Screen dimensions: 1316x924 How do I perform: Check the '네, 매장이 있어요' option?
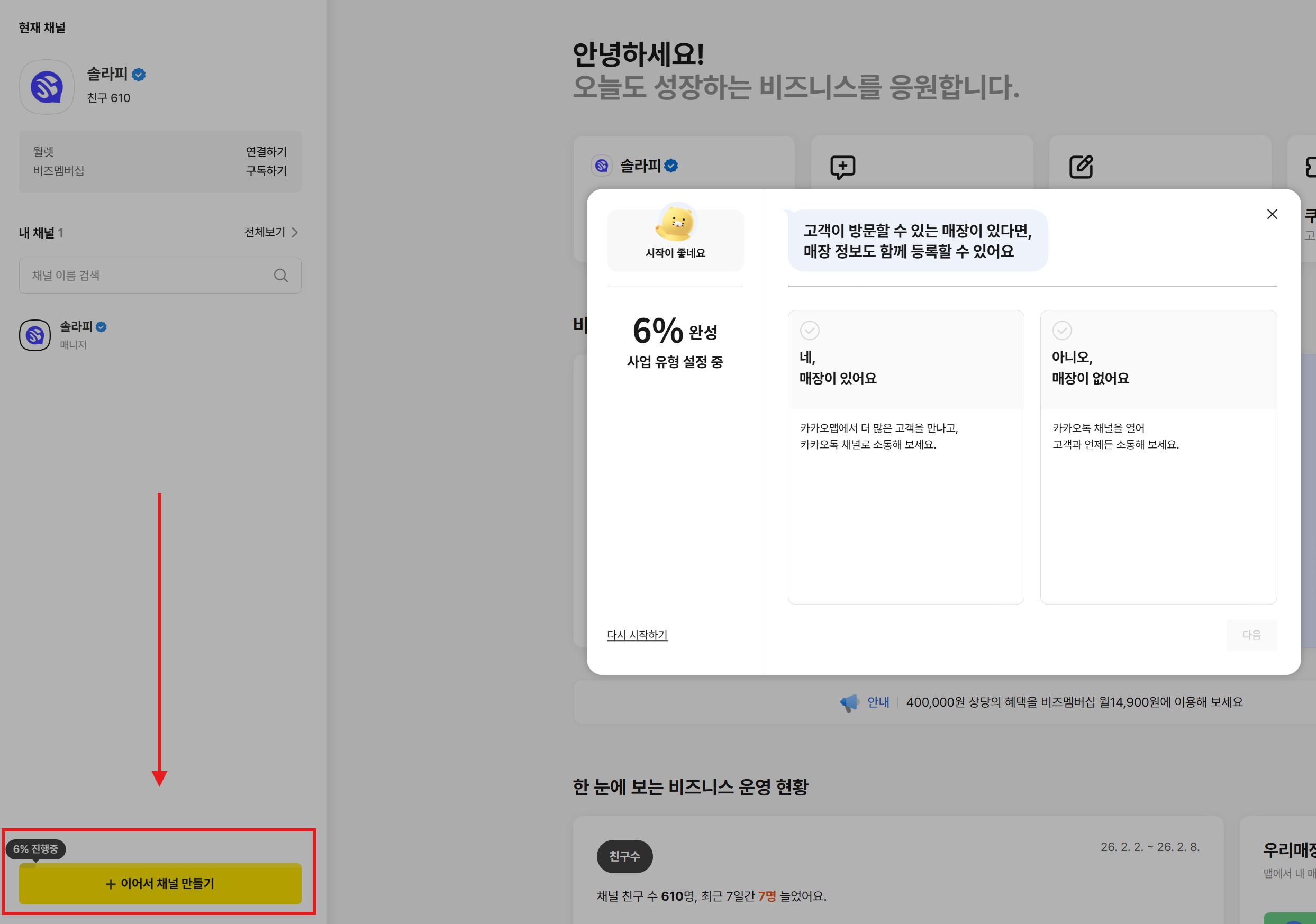[809, 331]
